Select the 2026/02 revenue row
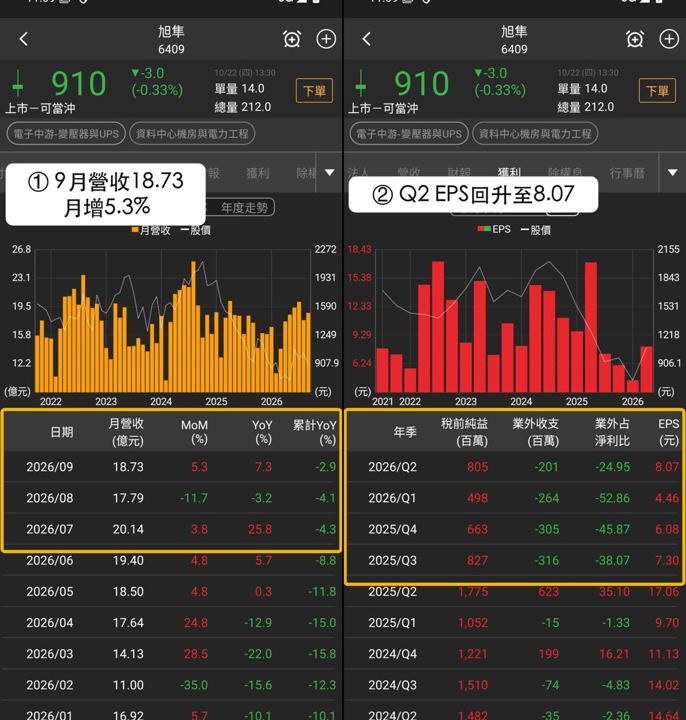 coord(171,685)
